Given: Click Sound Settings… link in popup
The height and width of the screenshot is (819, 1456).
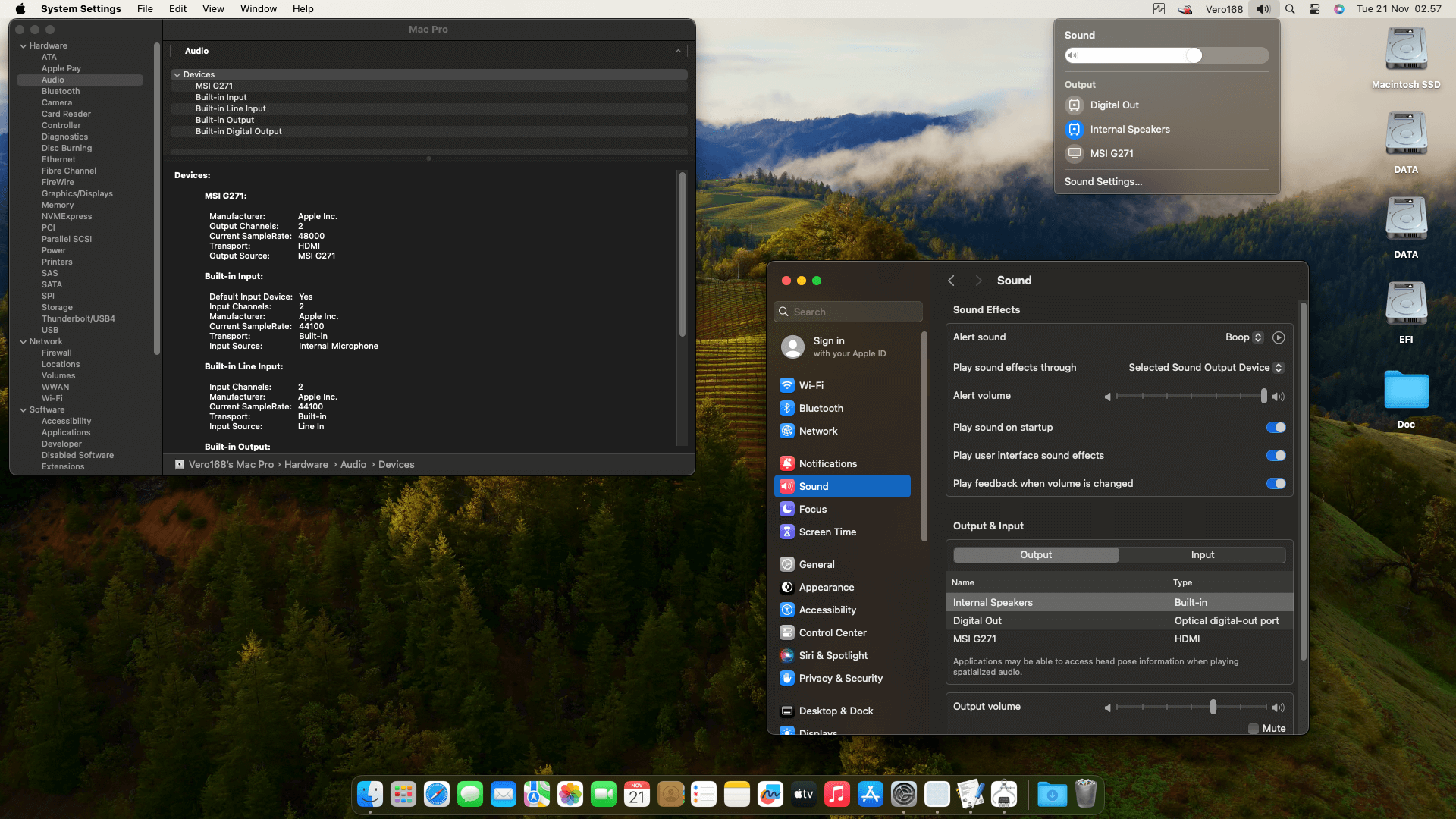Looking at the screenshot, I should pyautogui.click(x=1103, y=182).
